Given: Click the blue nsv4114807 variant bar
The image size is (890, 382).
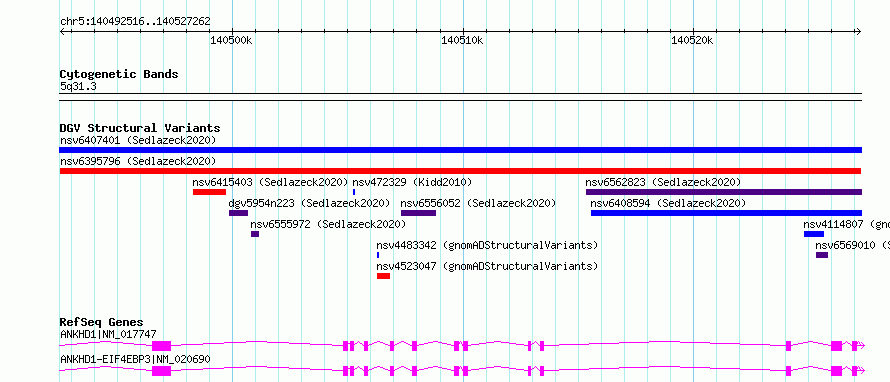Looking at the screenshot, I should click(813, 234).
